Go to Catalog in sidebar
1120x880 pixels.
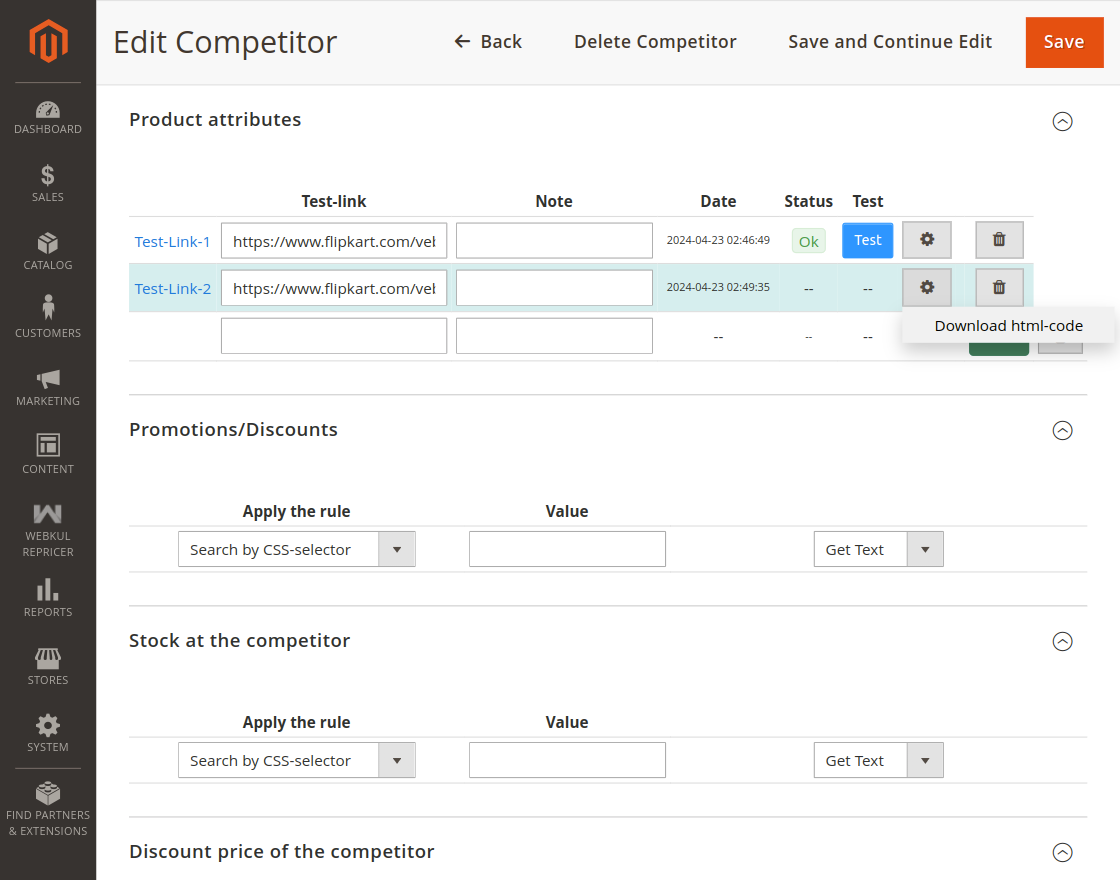[48, 251]
